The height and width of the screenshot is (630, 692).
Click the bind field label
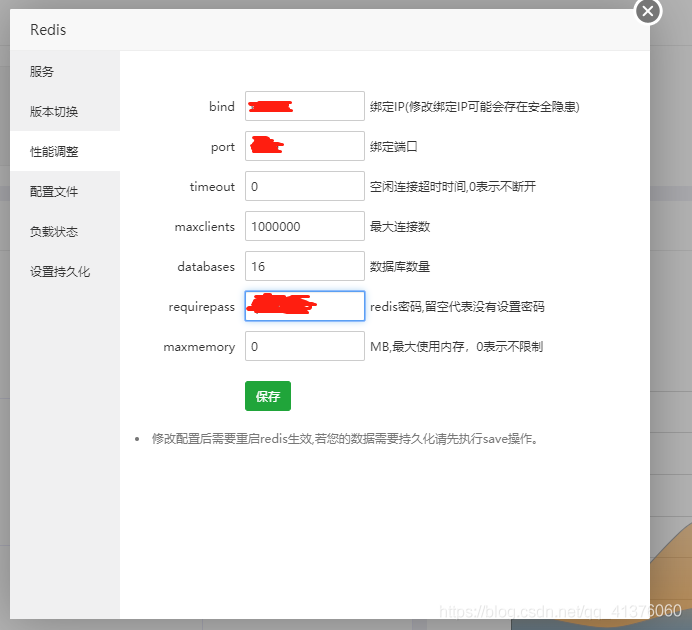[222, 106]
